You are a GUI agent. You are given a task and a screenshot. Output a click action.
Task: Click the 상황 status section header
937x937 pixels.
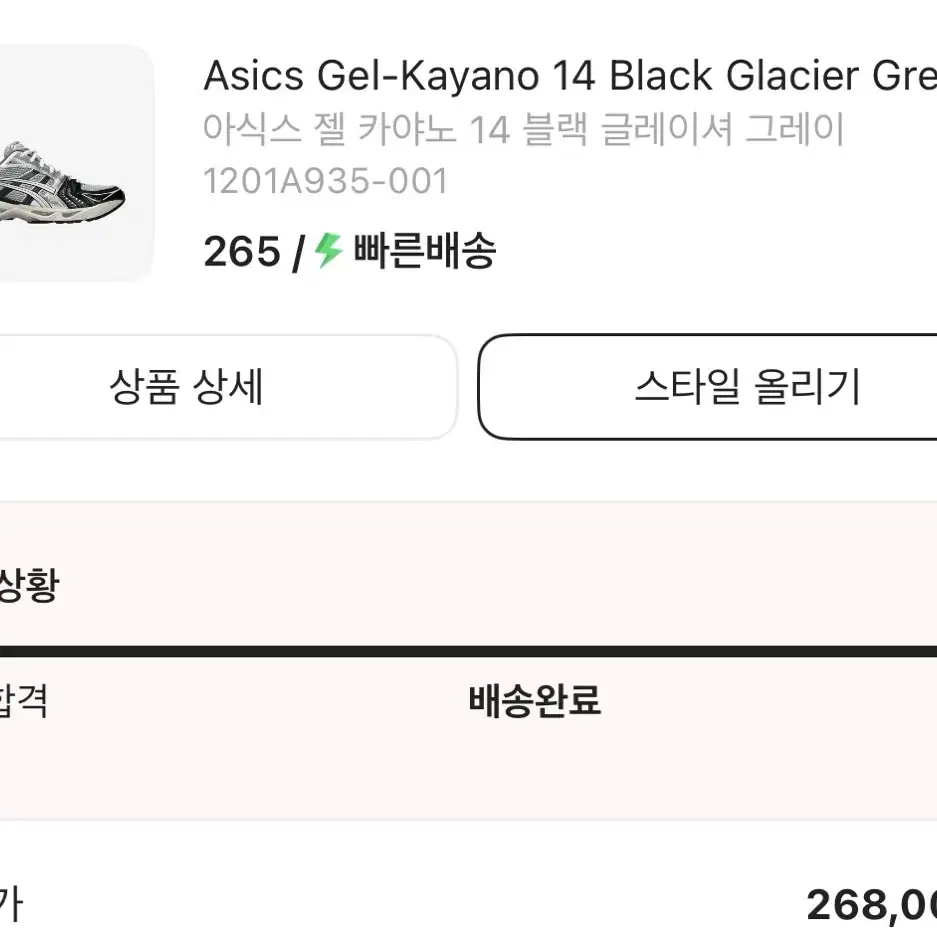coord(29,584)
